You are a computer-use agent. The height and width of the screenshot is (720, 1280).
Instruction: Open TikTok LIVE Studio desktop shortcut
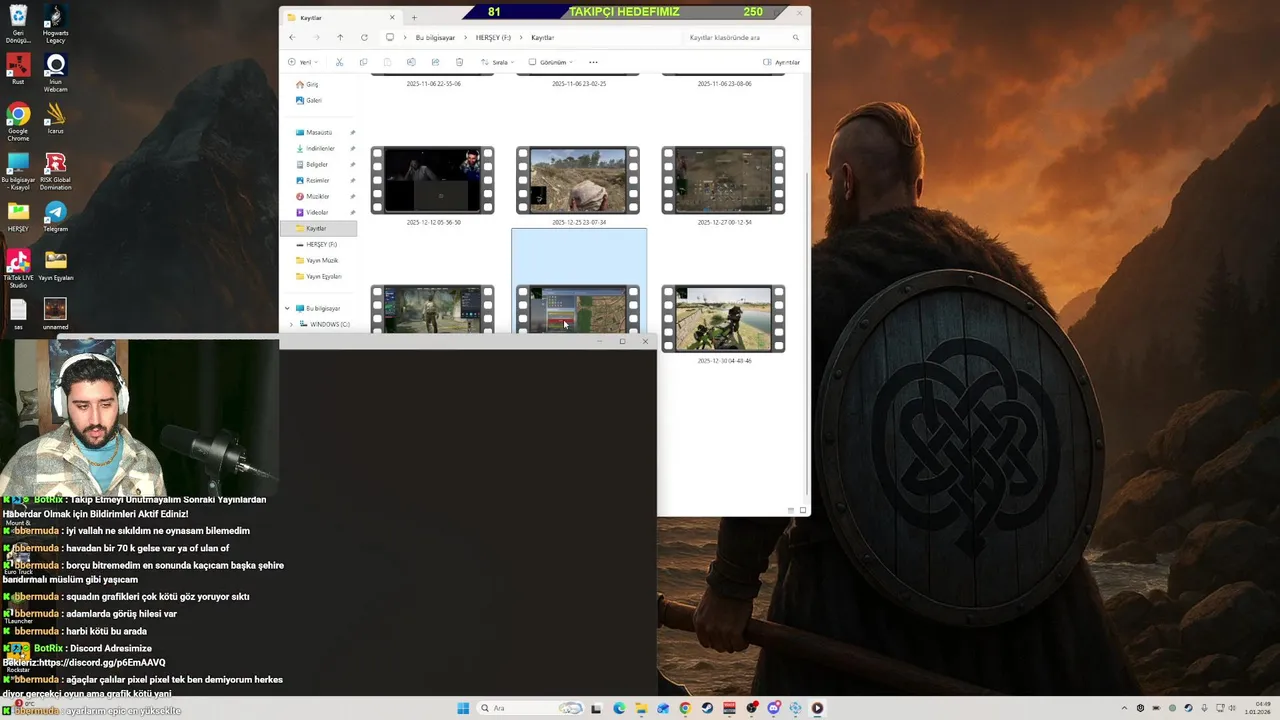coord(18,269)
